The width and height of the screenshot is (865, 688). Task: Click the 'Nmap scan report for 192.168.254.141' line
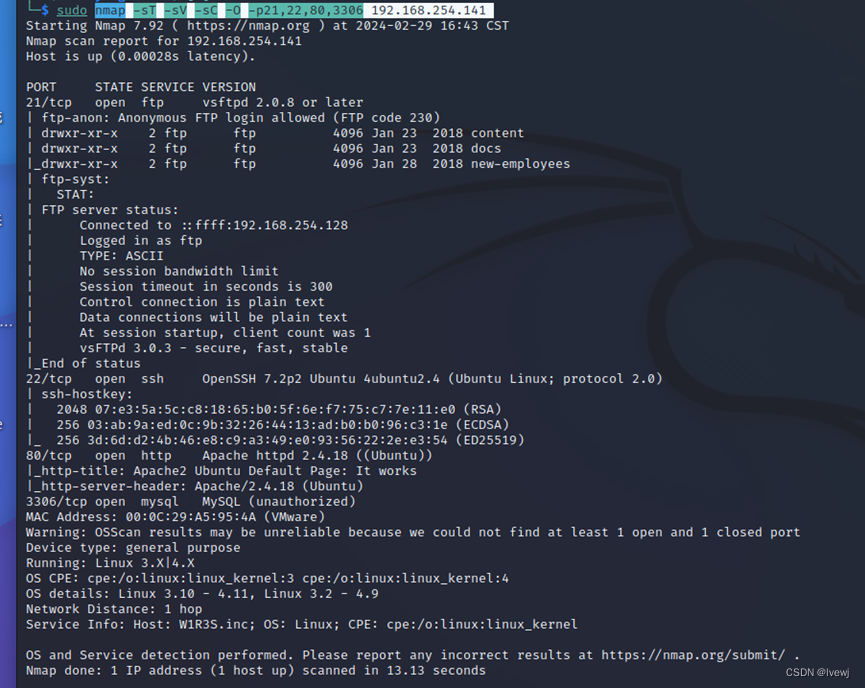tap(164, 41)
